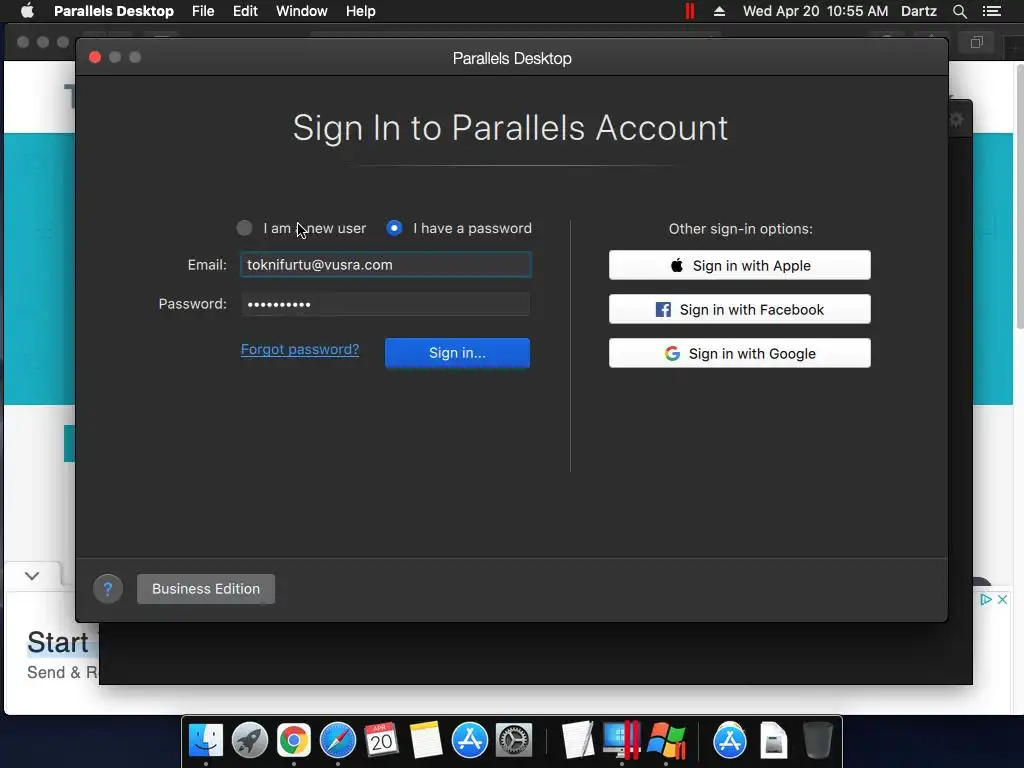
Task: Select the "I have a password" radio button
Action: (394, 228)
